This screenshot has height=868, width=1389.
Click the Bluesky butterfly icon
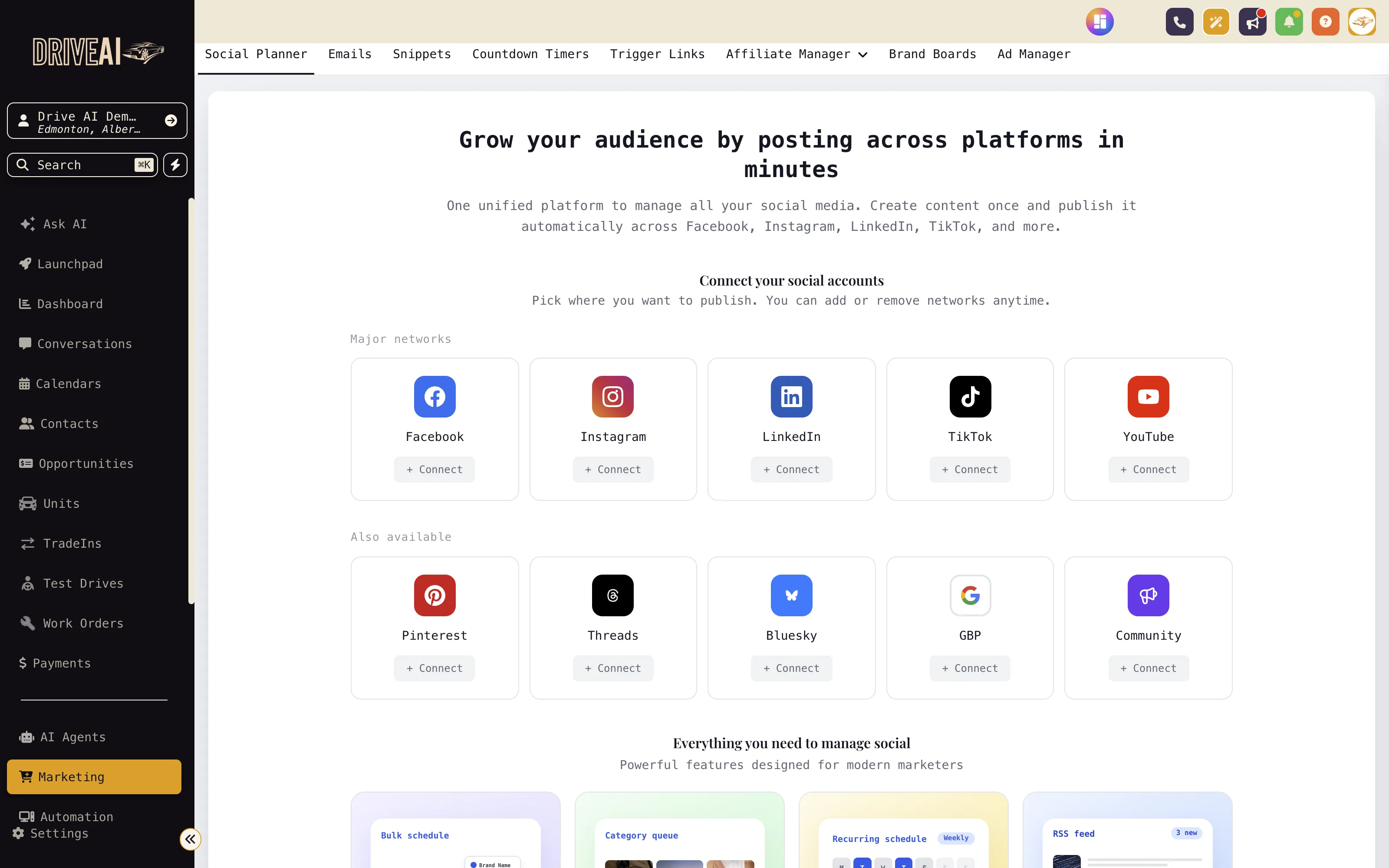[791, 595]
